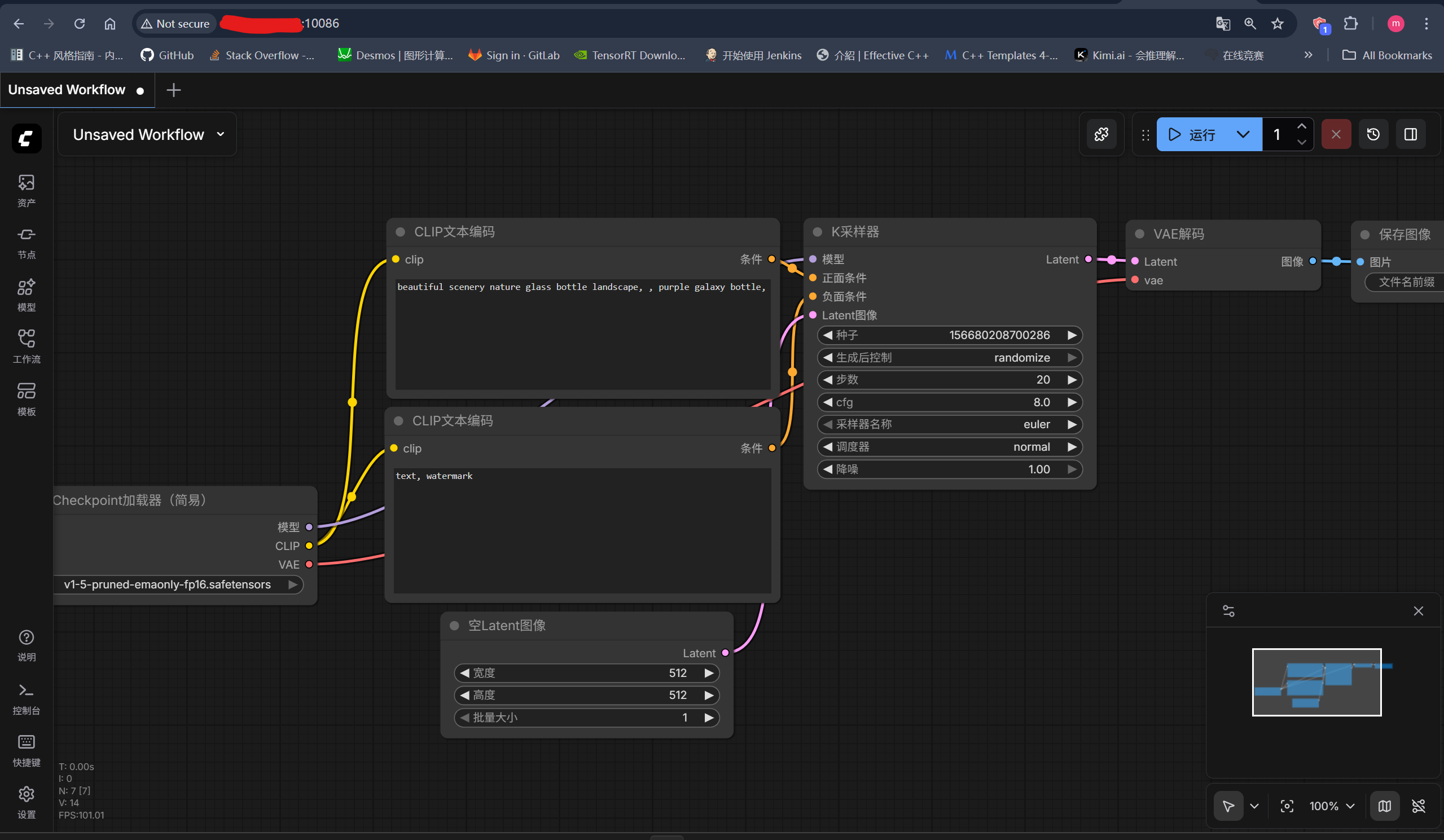Screen dimensions: 1444x840
Task: Increase the 步数 steps value arrow
Action: point(1072,379)
